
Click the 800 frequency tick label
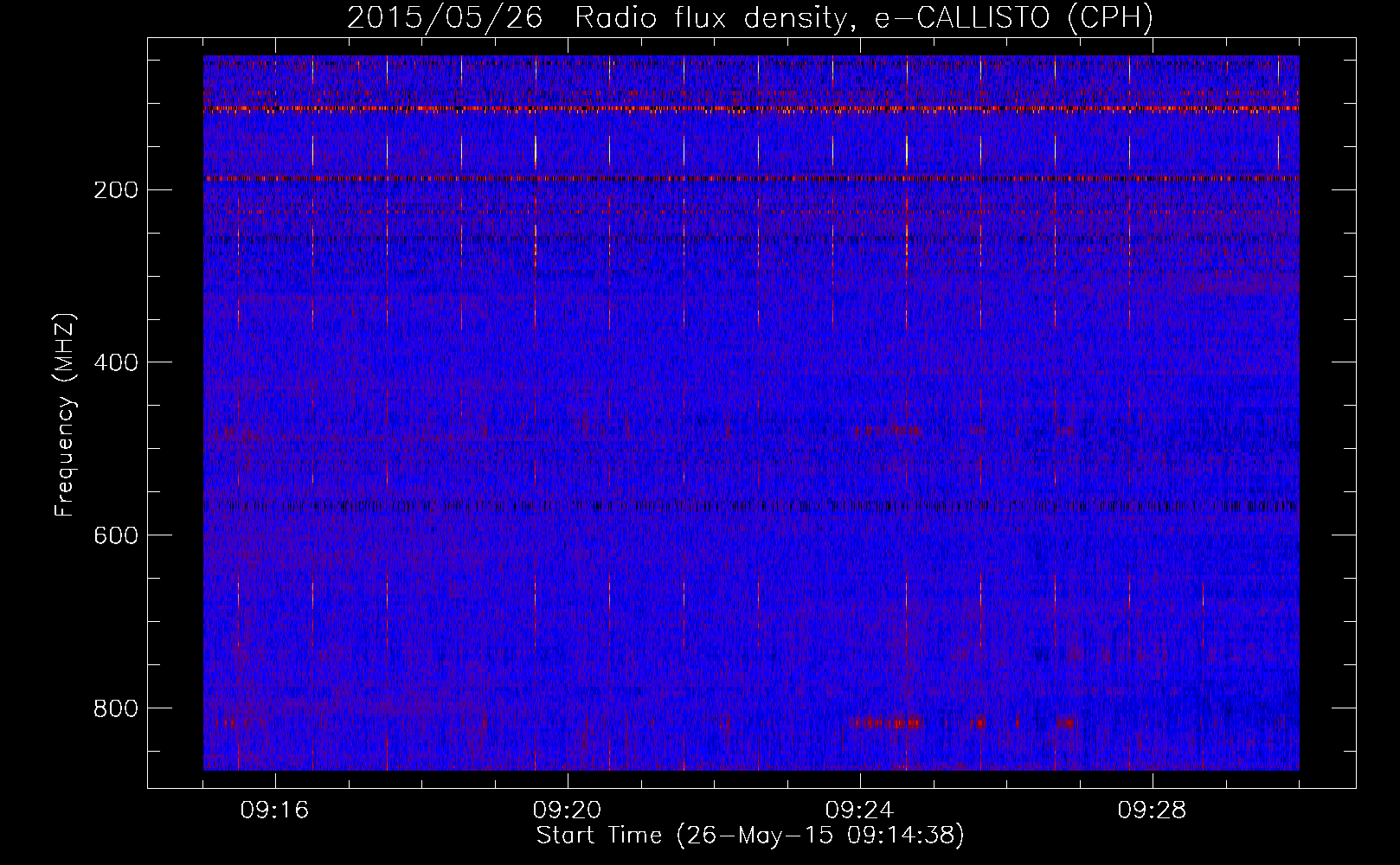(115, 708)
